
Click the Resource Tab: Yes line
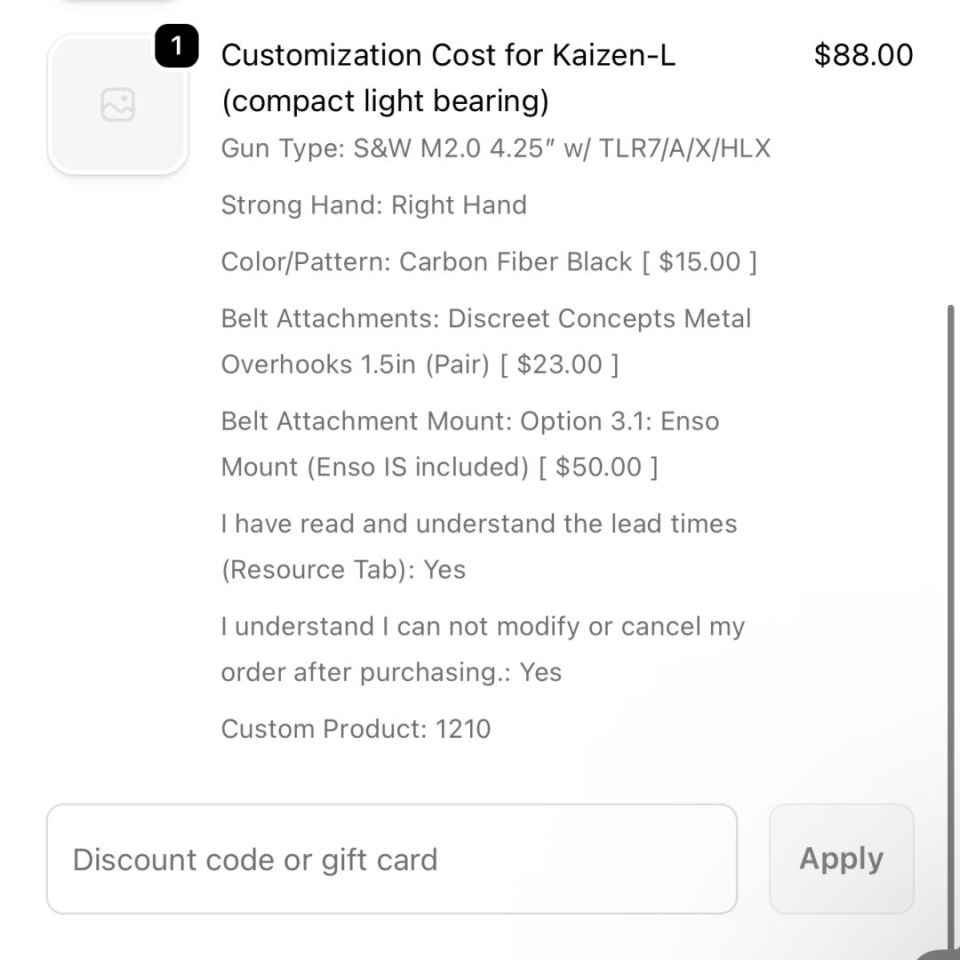pyautogui.click(x=343, y=570)
